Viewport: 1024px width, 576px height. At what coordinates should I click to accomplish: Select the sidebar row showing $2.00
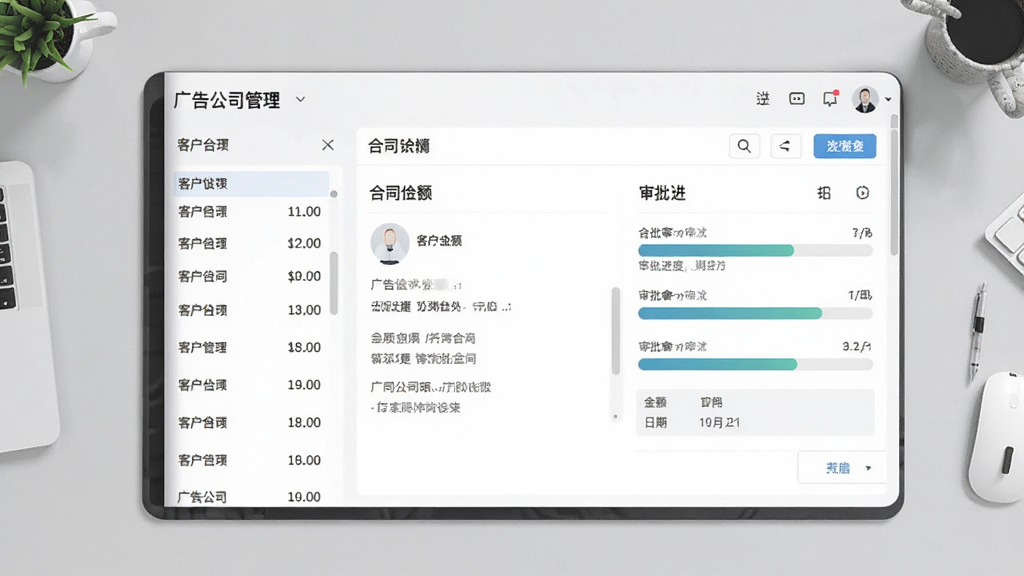tap(251, 243)
